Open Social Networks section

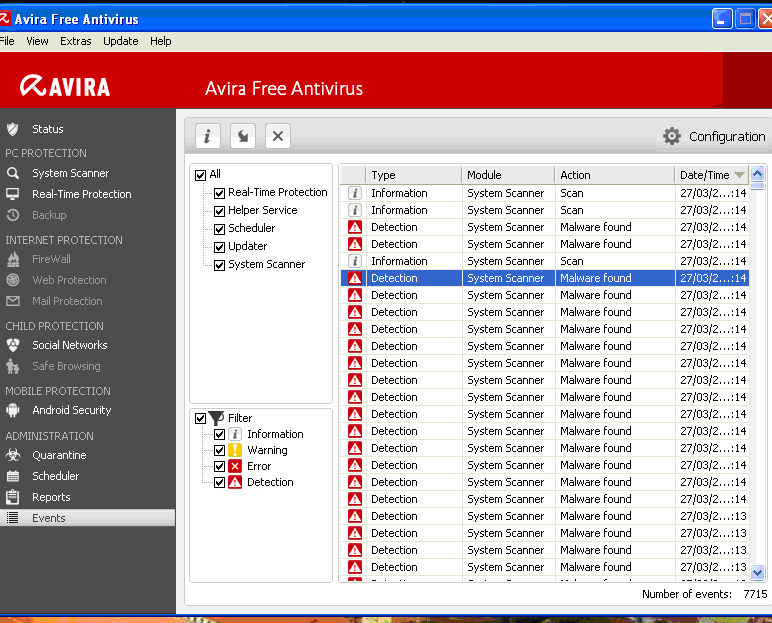coord(70,345)
